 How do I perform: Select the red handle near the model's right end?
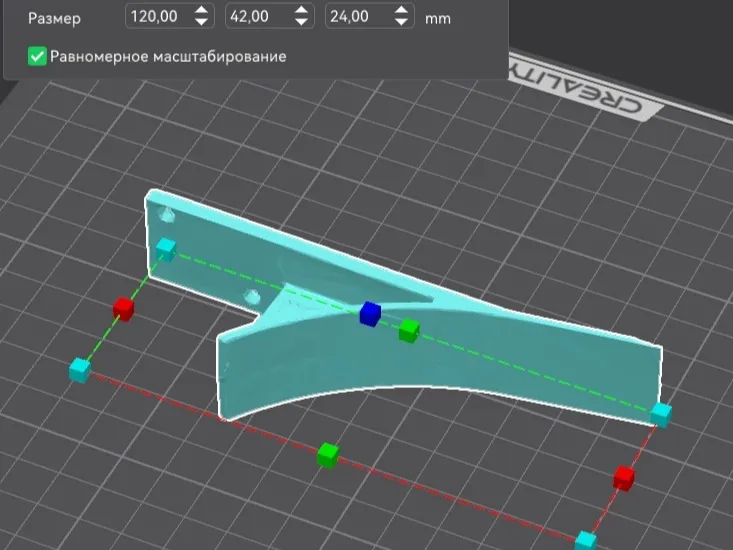point(624,478)
